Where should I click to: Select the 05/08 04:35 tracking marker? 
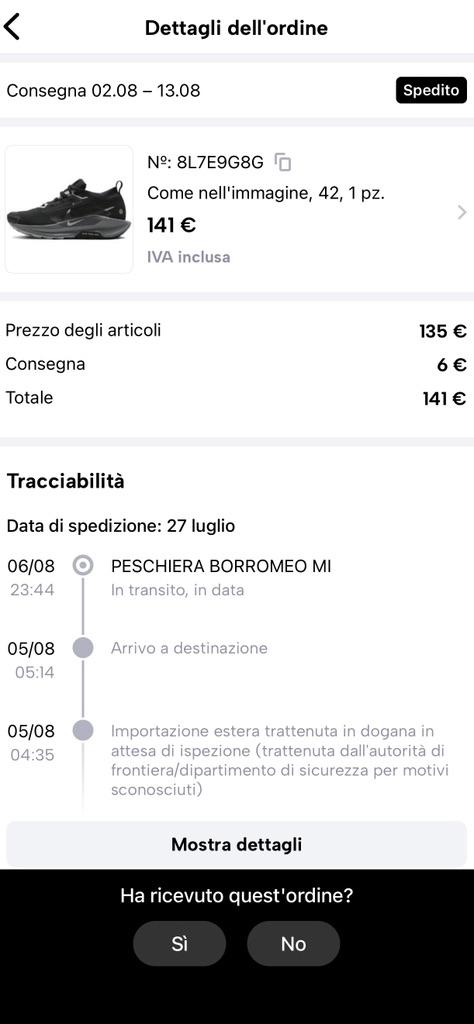[x=83, y=730]
